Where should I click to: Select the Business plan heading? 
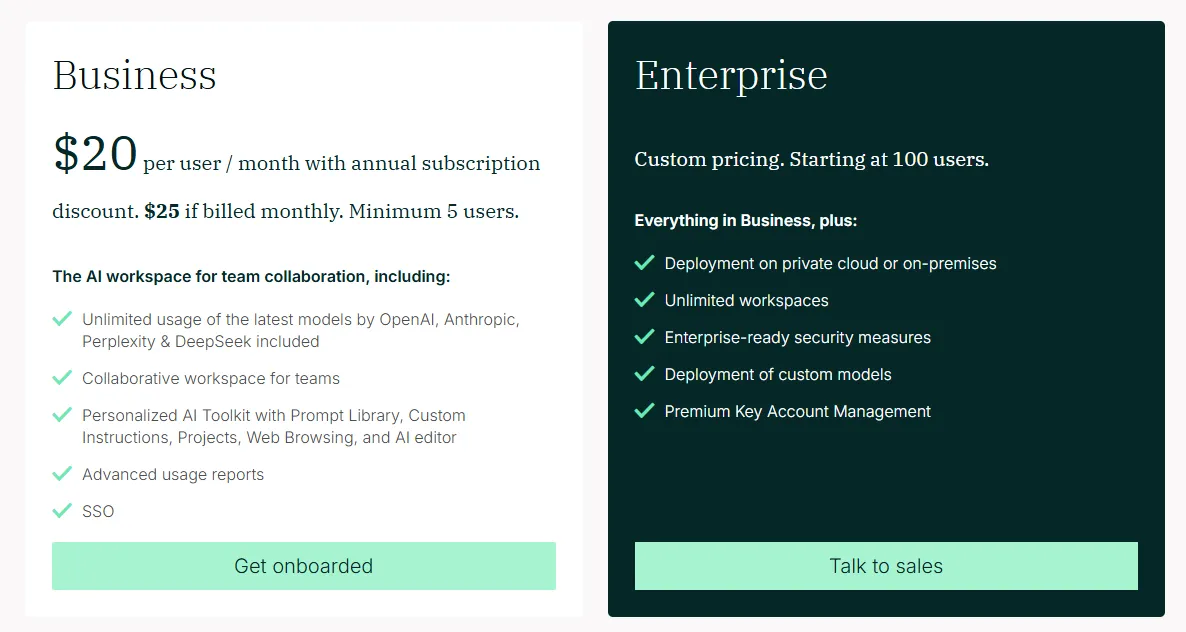[x=135, y=75]
